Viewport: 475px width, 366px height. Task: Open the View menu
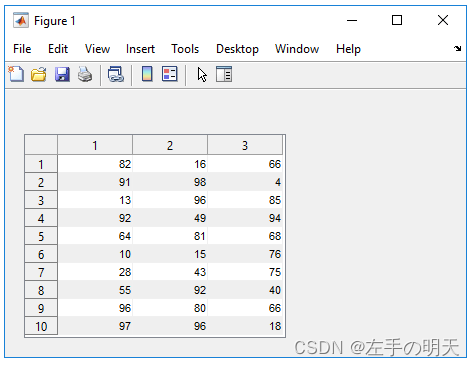97,49
